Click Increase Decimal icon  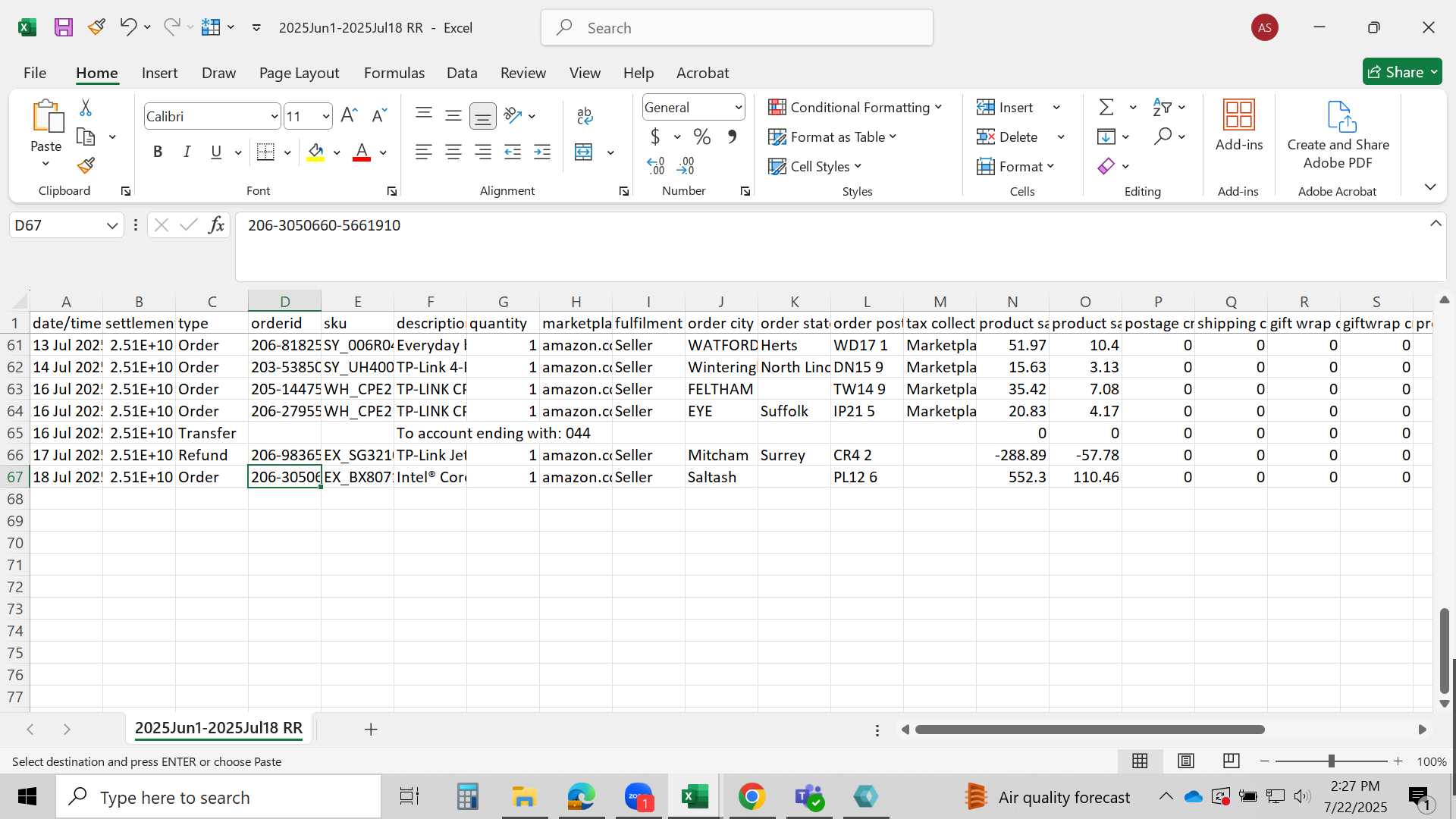(x=656, y=165)
